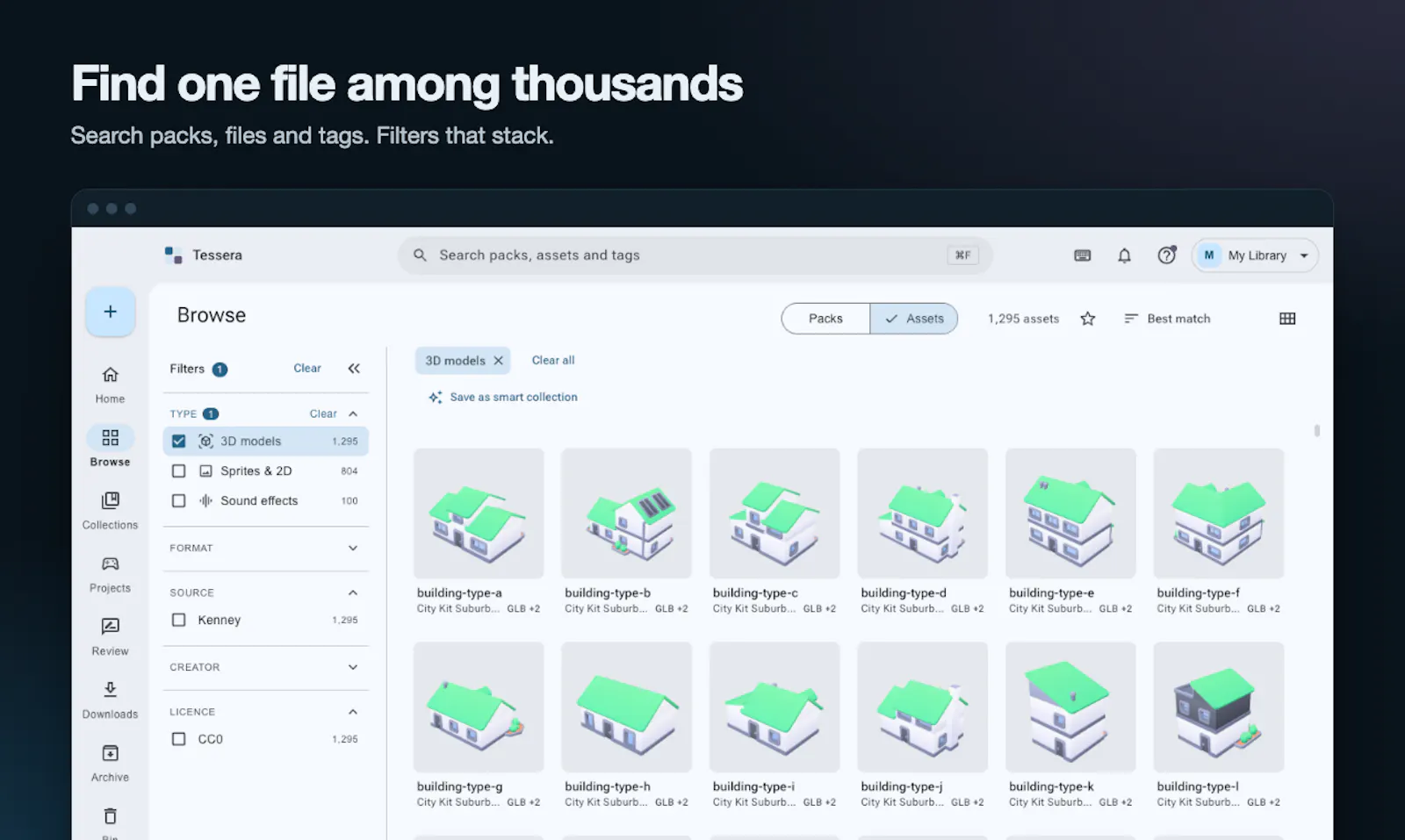
Task: Focus the search packs, assets and tags field
Action: coord(695,255)
